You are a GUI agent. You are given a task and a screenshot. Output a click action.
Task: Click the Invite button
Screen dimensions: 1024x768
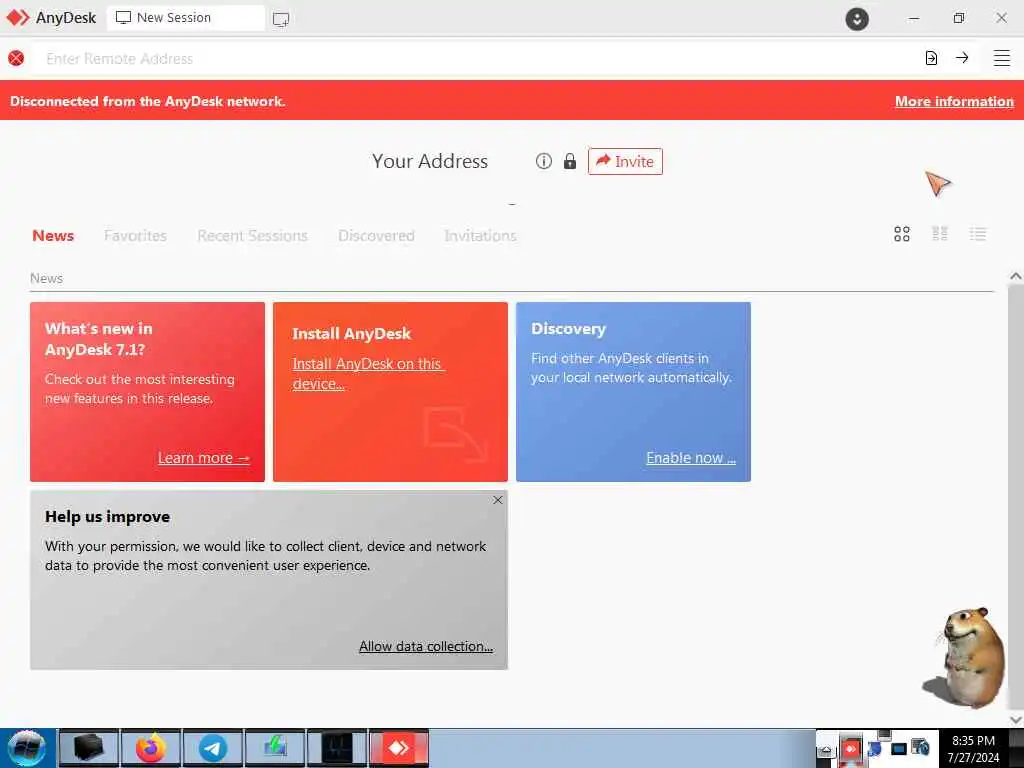click(x=625, y=161)
